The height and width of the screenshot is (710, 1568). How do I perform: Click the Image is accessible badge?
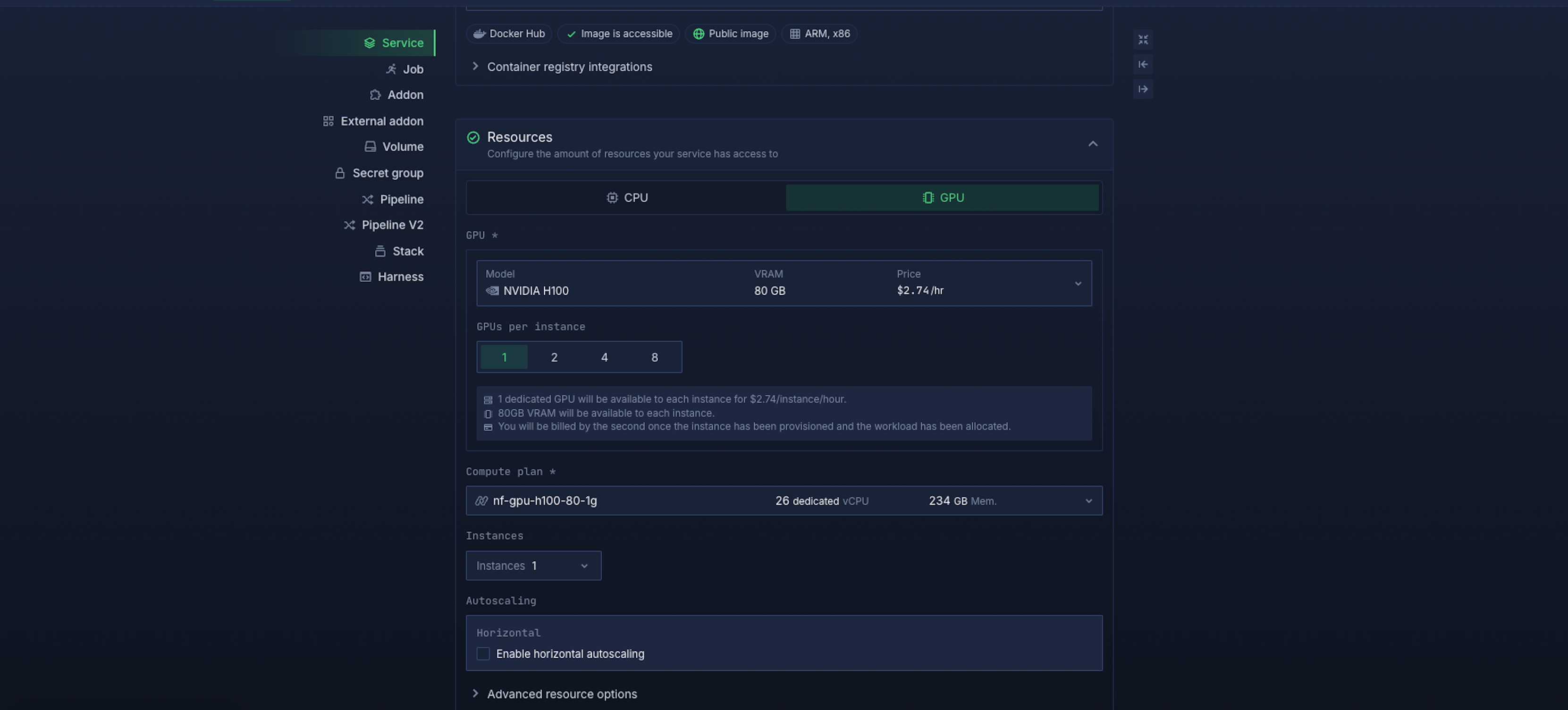point(618,34)
